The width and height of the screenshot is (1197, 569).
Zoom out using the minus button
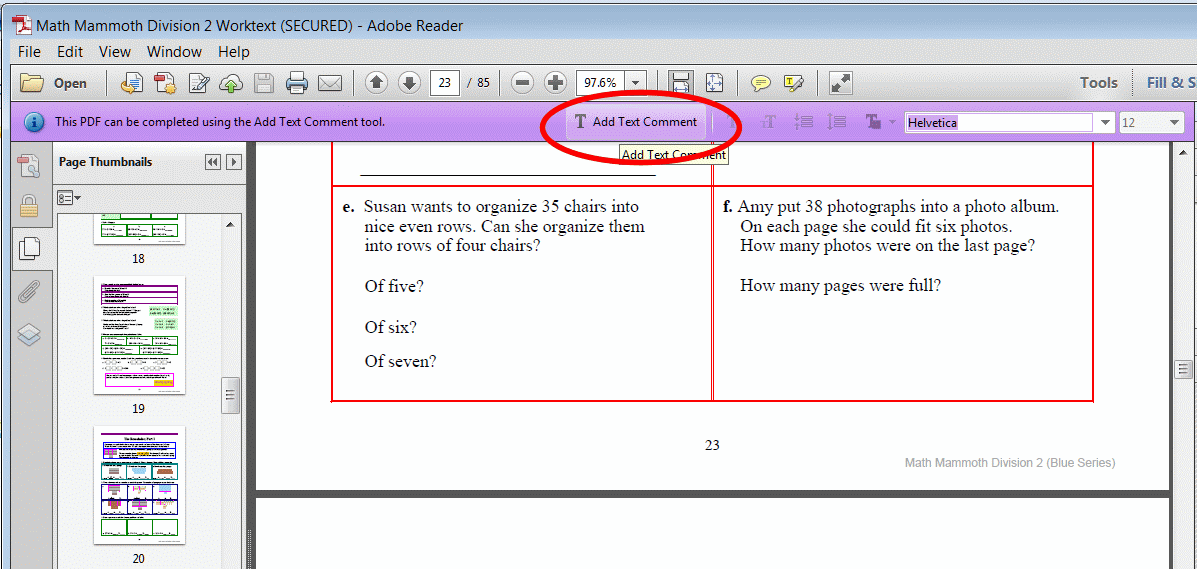click(521, 83)
